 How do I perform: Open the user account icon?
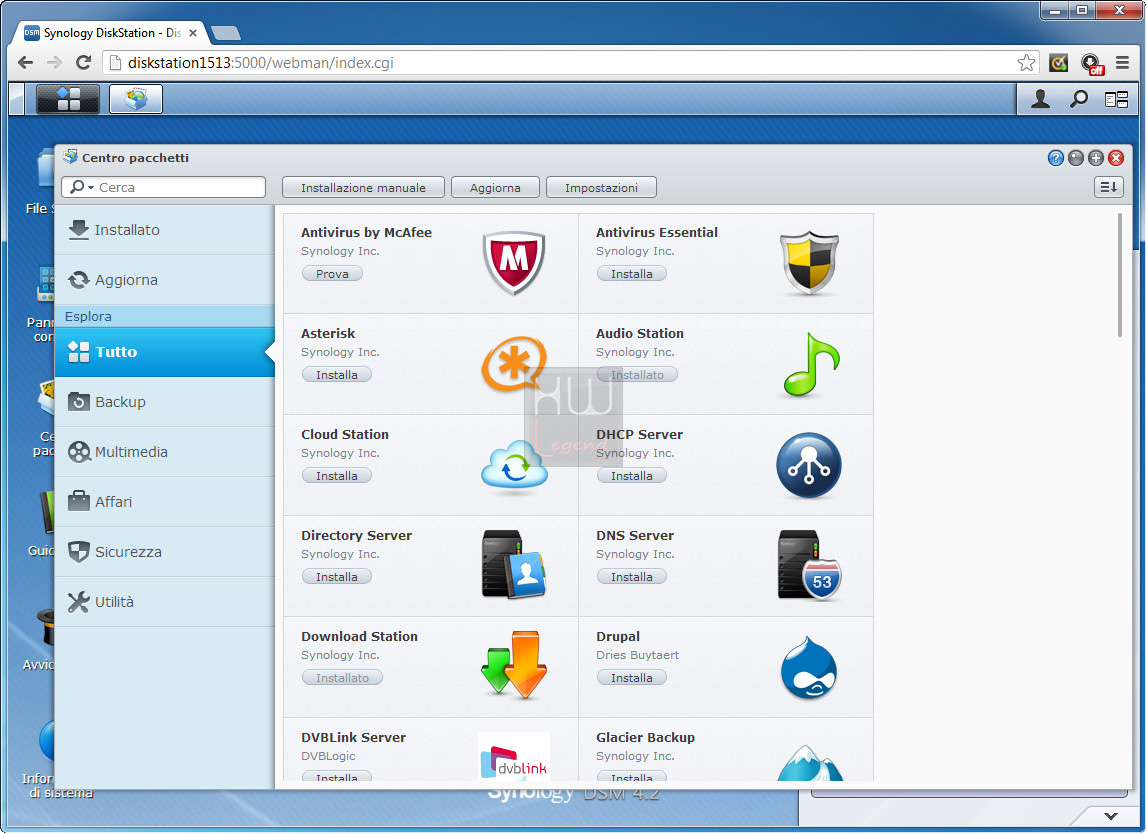(x=1040, y=99)
